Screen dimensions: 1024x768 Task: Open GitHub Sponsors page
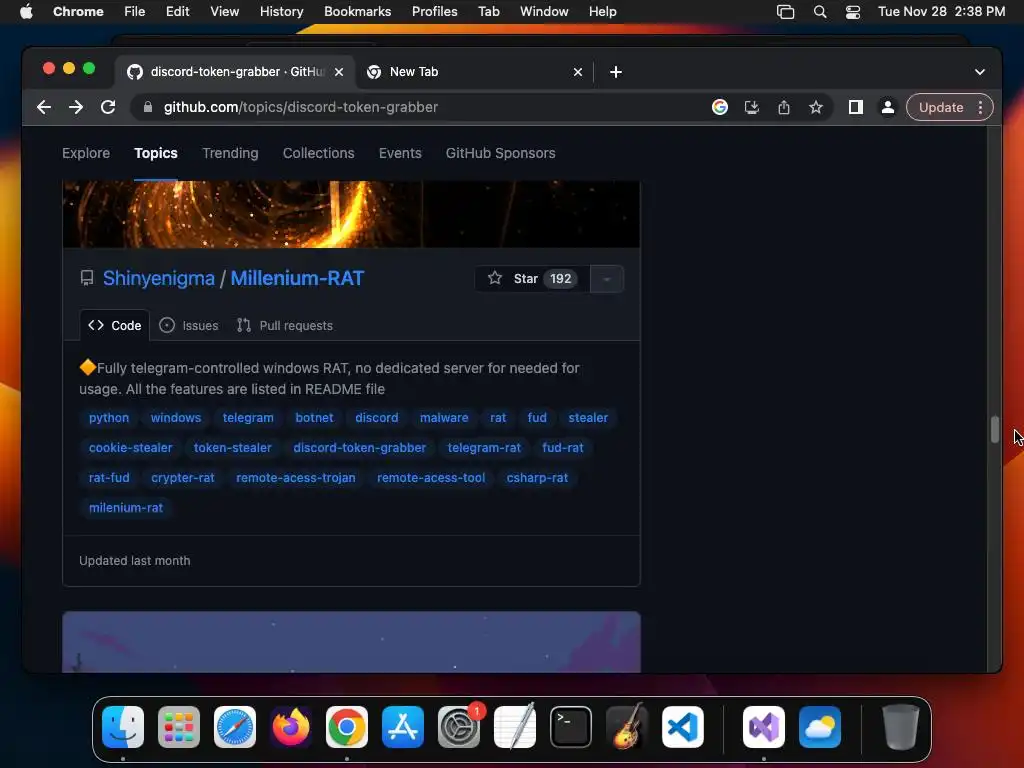click(501, 153)
